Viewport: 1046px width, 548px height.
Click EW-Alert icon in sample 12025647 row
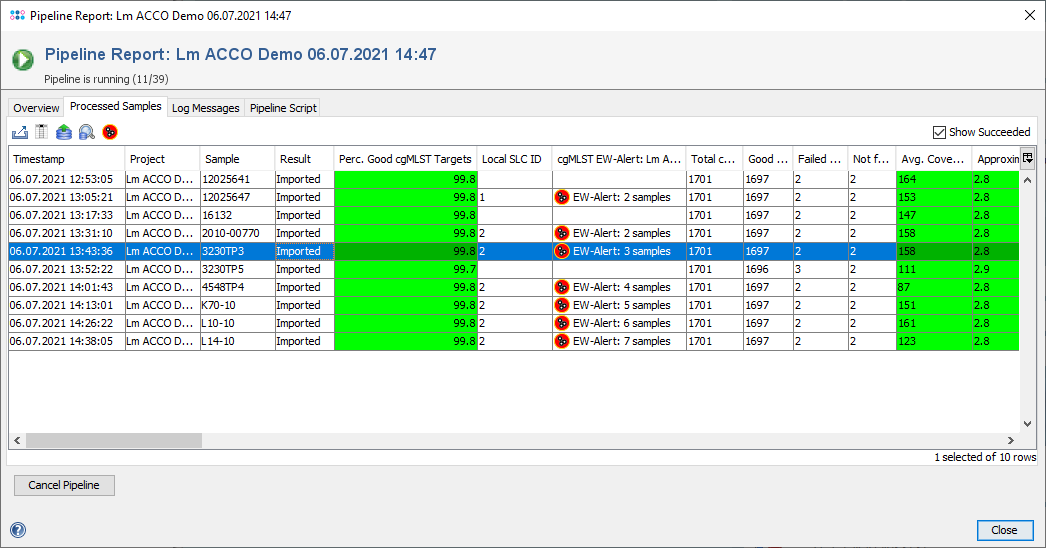pos(562,197)
